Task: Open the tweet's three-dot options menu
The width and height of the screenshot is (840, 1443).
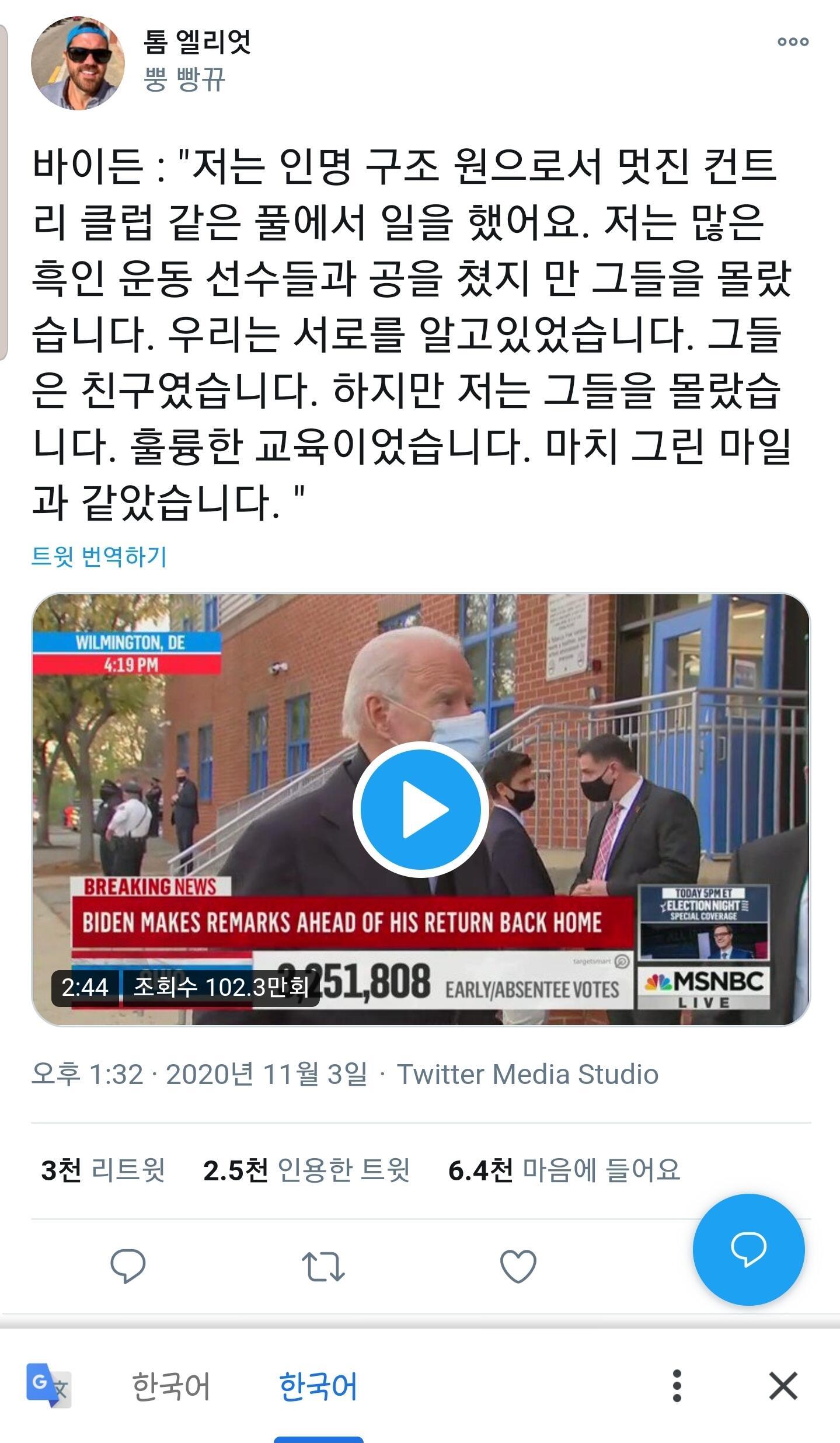Action: [793, 41]
